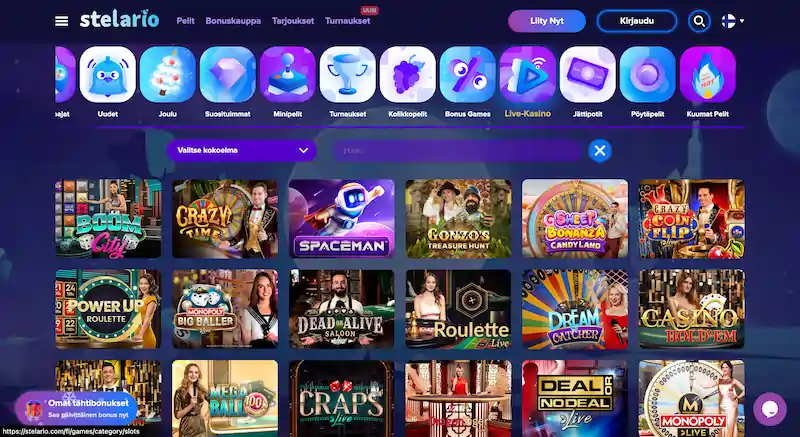The height and width of the screenshot is (437, 800).
Task: Click the Kirjaudu login button
Action: [637, 21]
